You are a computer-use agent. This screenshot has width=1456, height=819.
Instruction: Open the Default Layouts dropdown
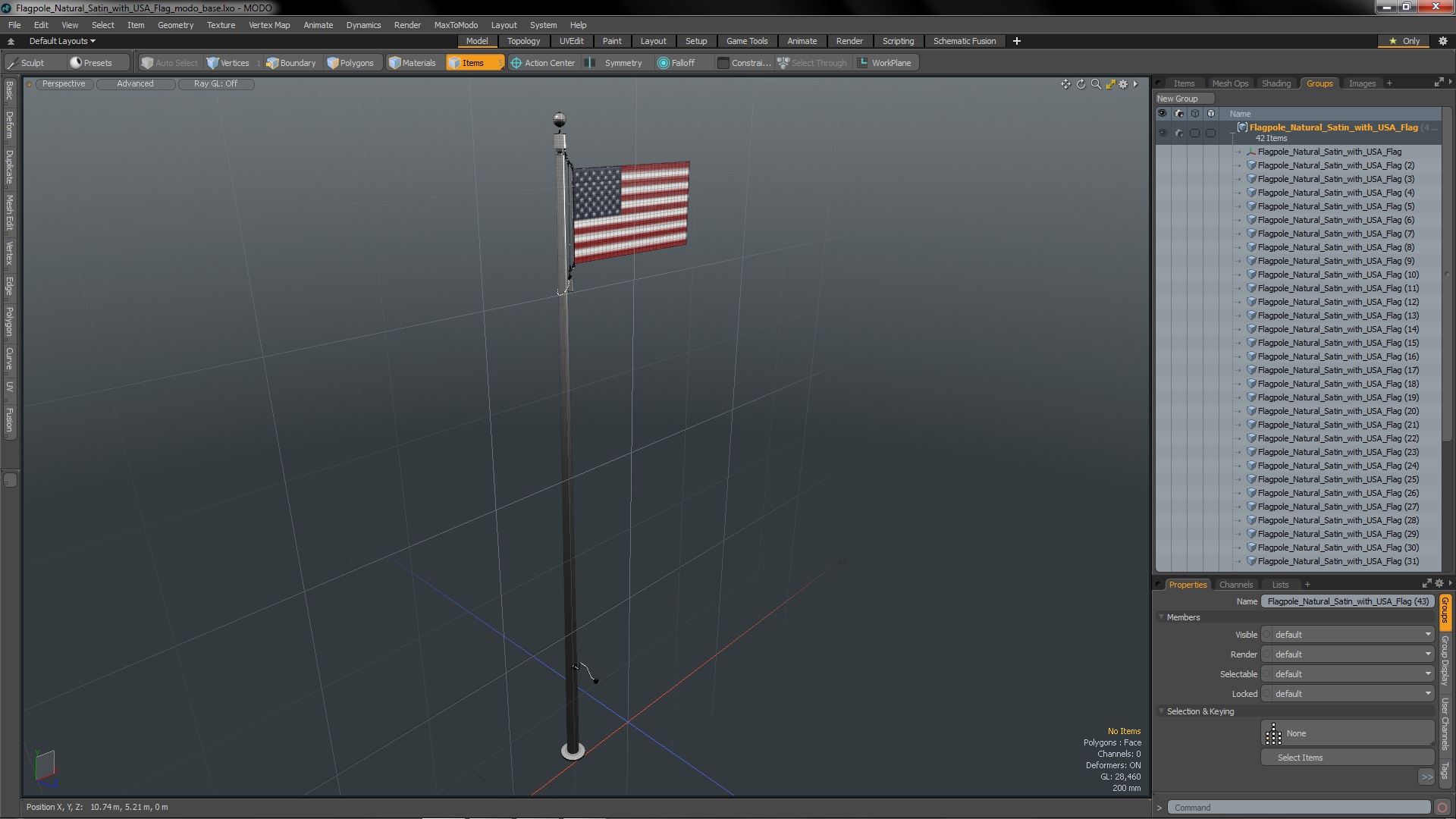[x=62, y=41]
